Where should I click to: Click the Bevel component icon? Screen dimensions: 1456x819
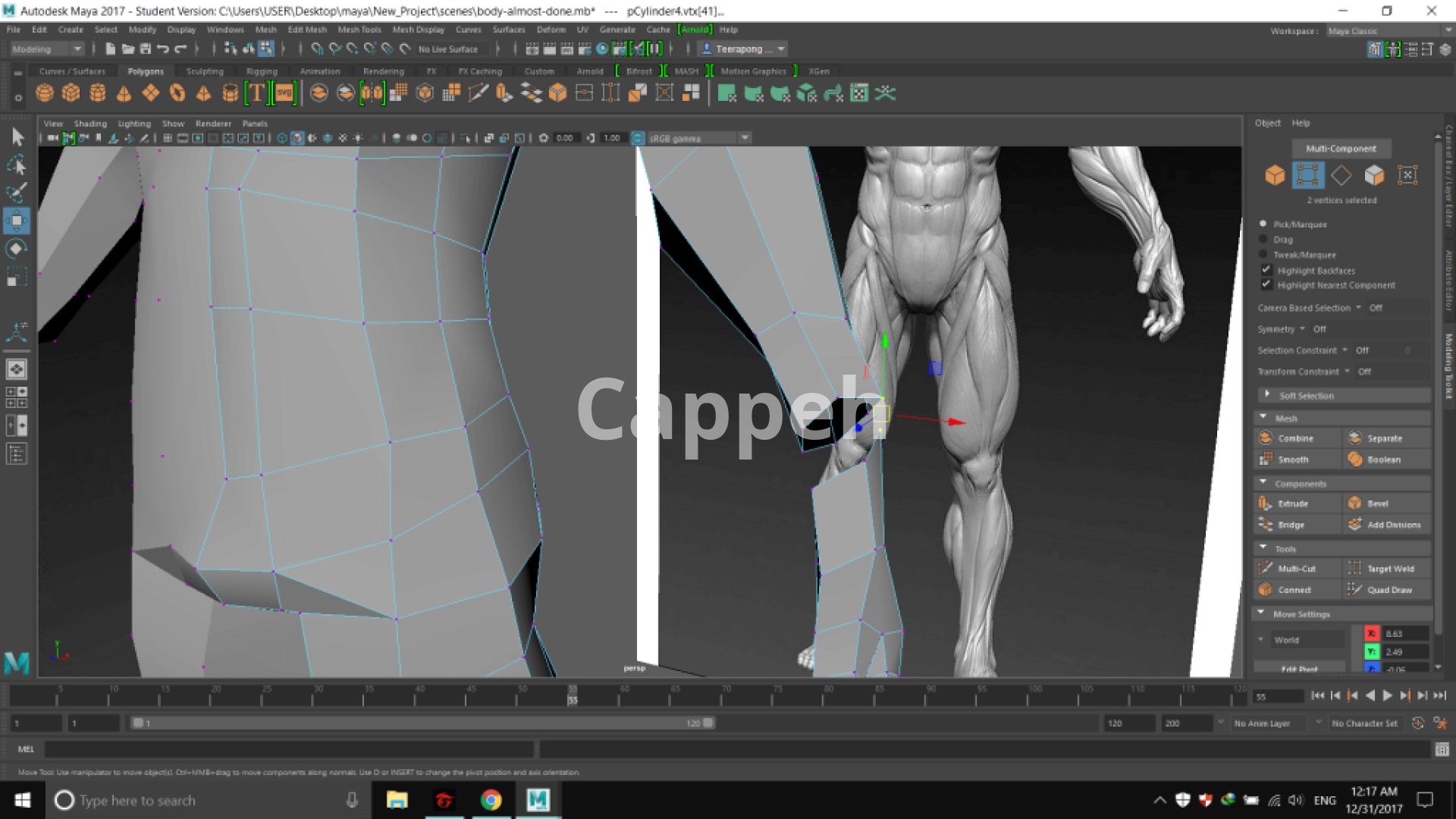click(1355, 503)
